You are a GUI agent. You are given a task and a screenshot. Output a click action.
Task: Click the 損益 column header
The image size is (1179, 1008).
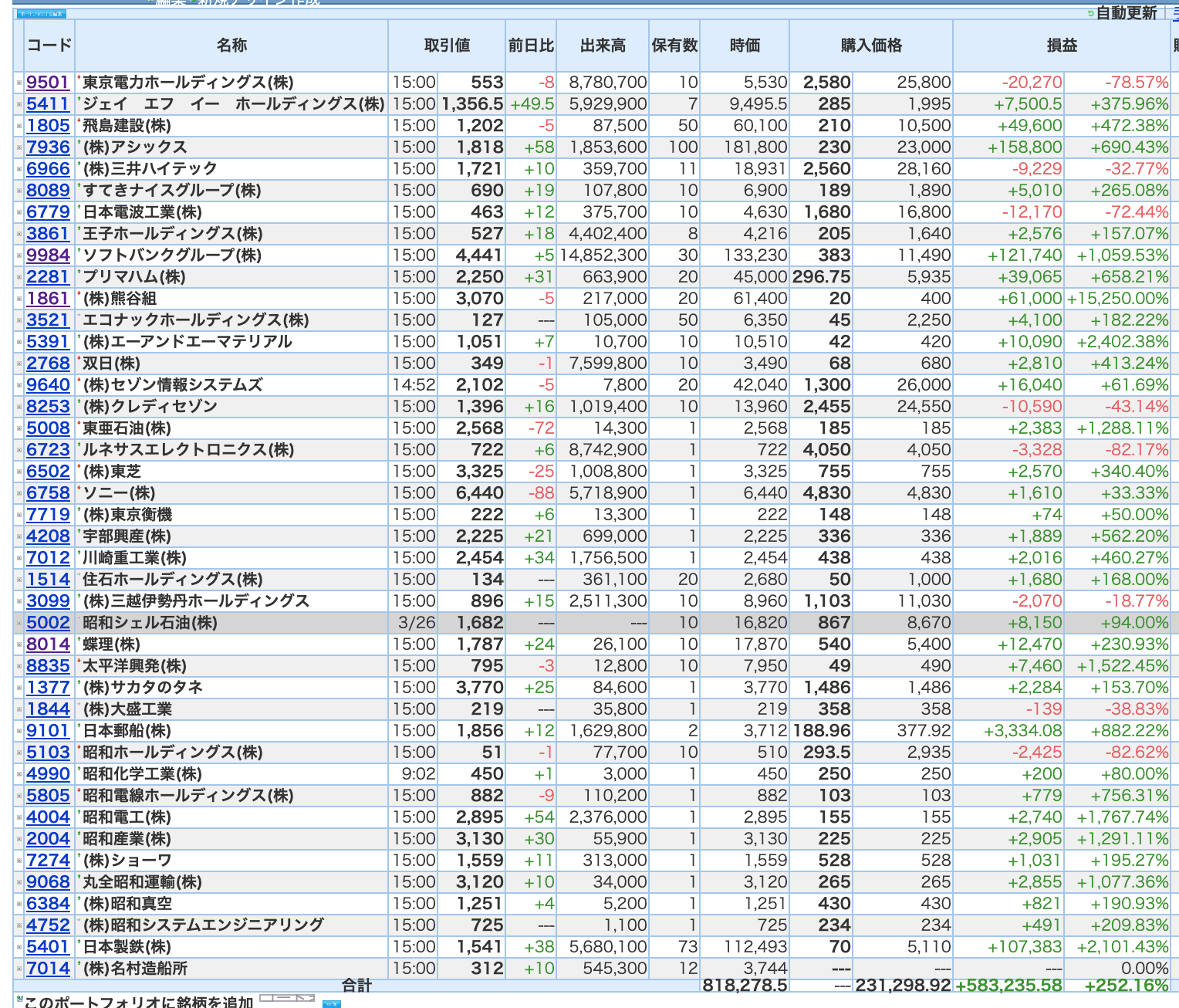coord(1062,46)
